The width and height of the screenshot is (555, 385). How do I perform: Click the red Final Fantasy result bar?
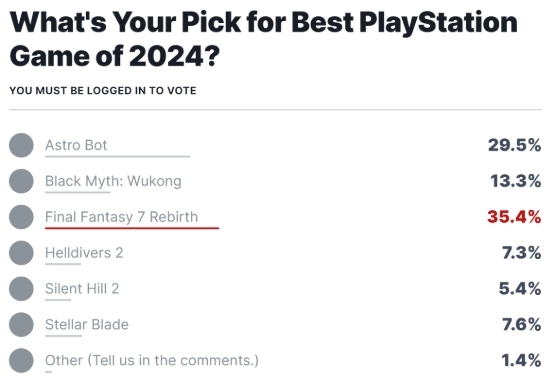point(132,228)
